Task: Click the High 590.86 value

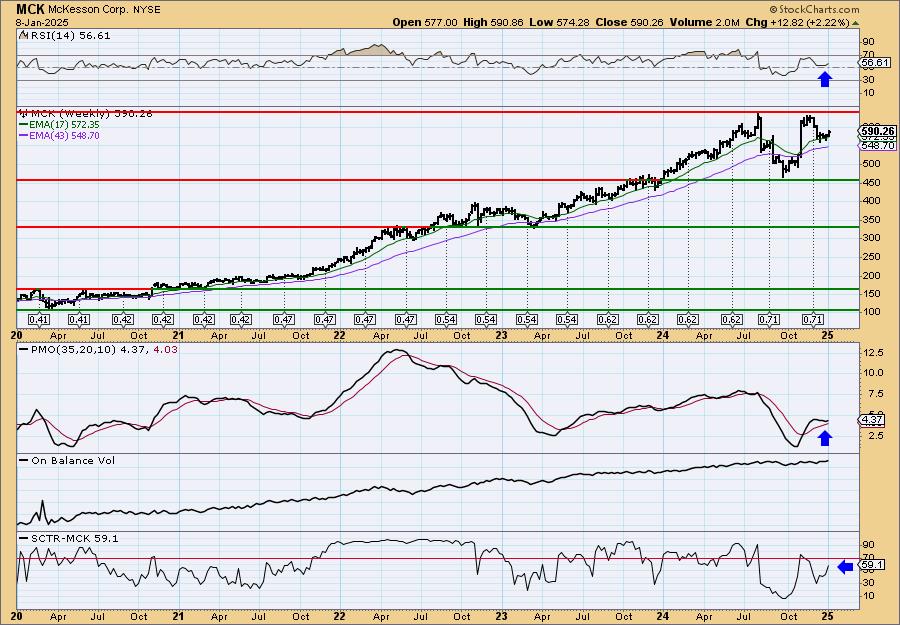Action: [x=494, y=22]
